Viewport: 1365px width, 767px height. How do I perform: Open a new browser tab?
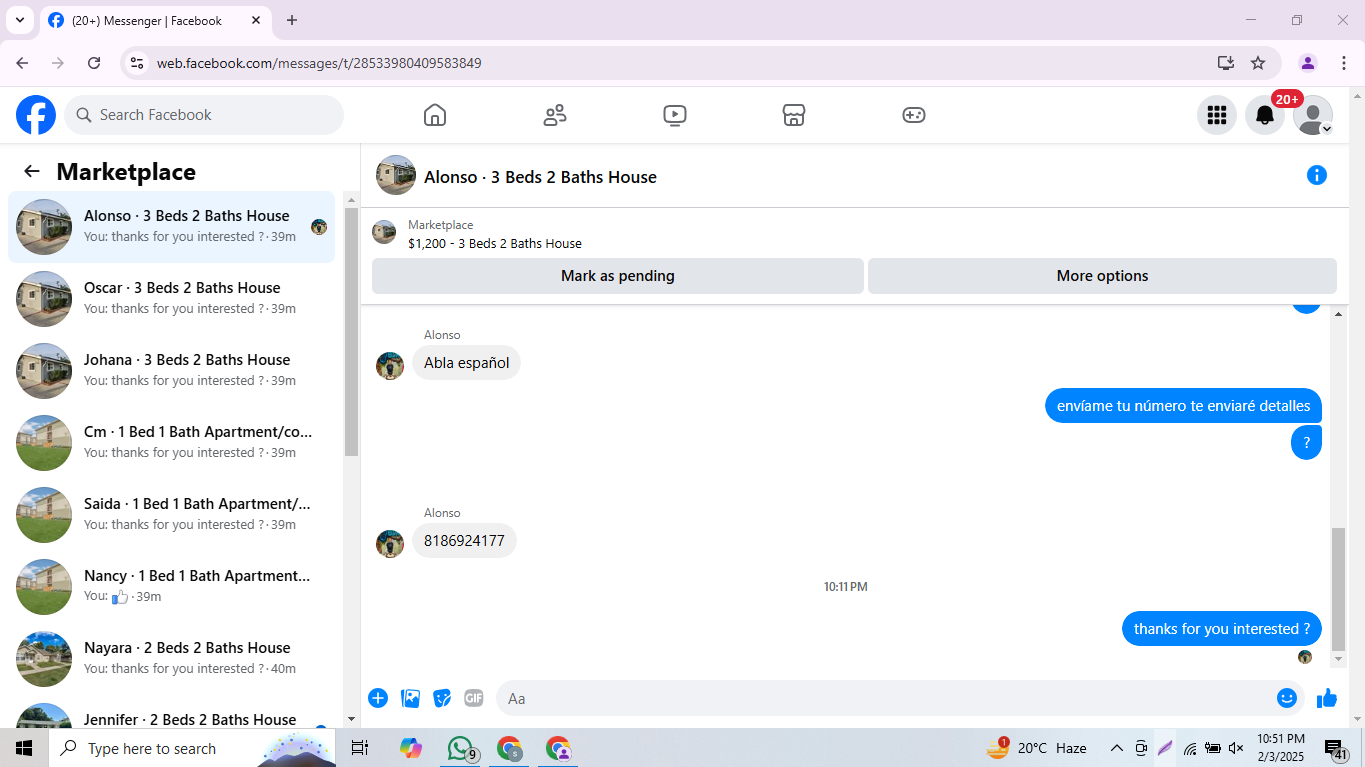[292, 20]
